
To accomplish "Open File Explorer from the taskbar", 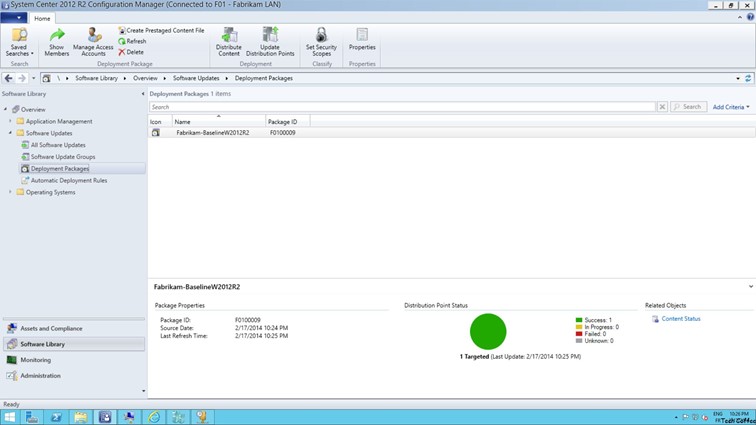I will coord(81,417).
